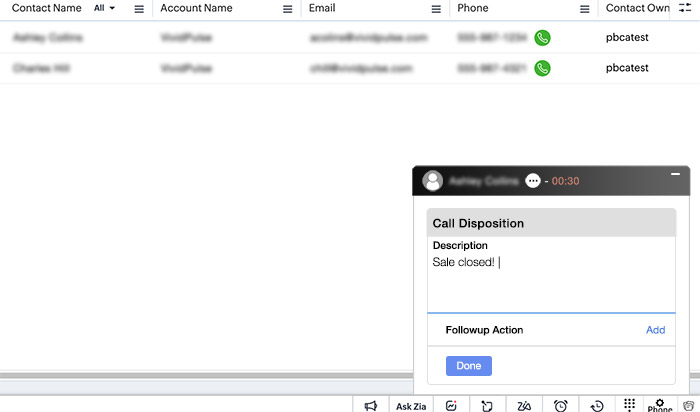Screen dimensions: 700x412
Task: Open the Phone column menu
Action: click(x=584, y=9)
